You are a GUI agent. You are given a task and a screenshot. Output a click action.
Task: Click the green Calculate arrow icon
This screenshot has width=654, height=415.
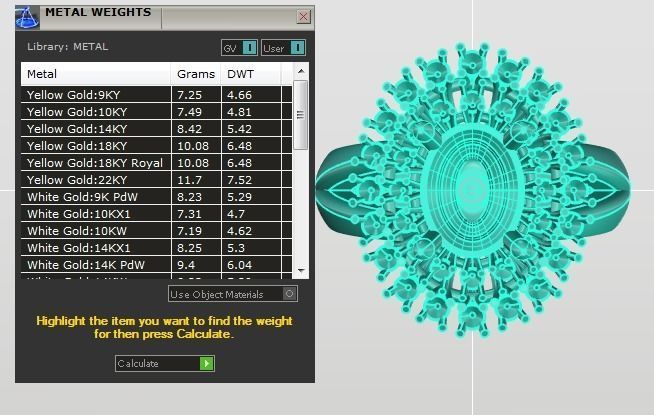(206, 363)
